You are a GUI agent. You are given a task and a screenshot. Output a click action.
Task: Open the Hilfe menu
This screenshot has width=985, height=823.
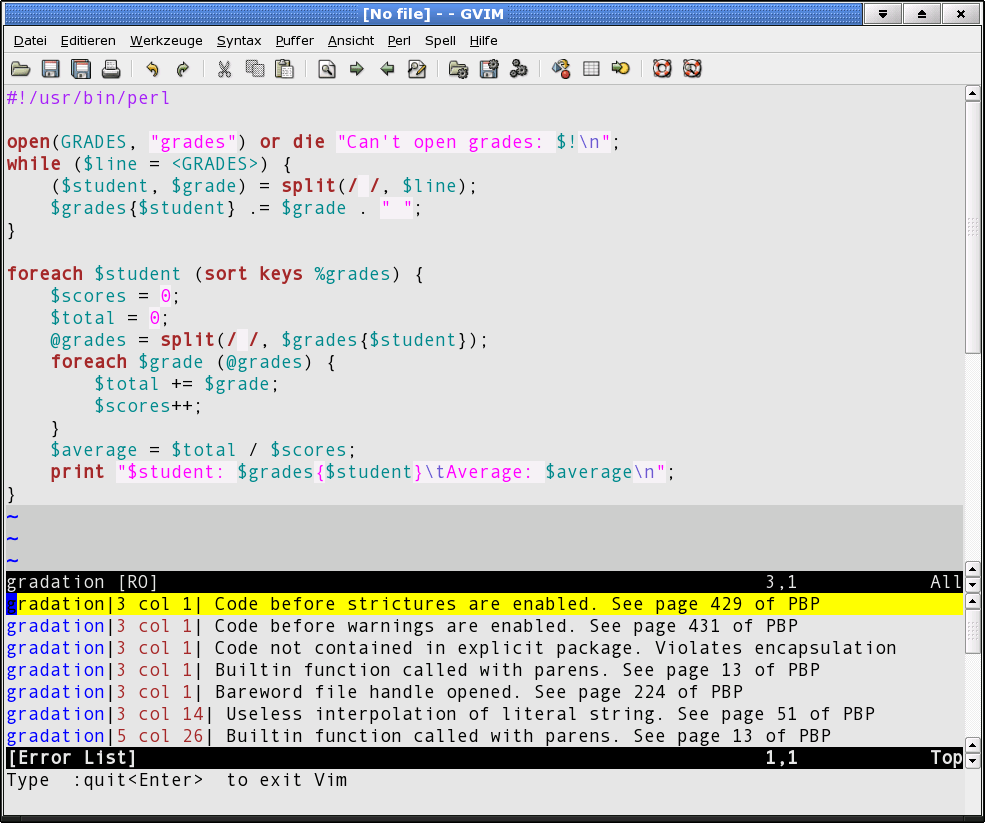pos(483,41)
